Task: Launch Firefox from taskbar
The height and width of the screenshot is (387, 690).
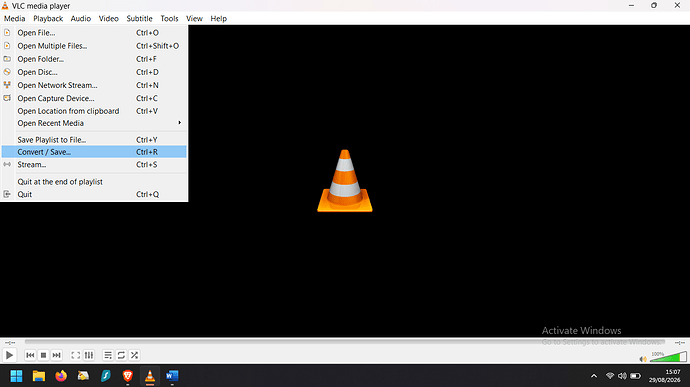Action: 61,376
